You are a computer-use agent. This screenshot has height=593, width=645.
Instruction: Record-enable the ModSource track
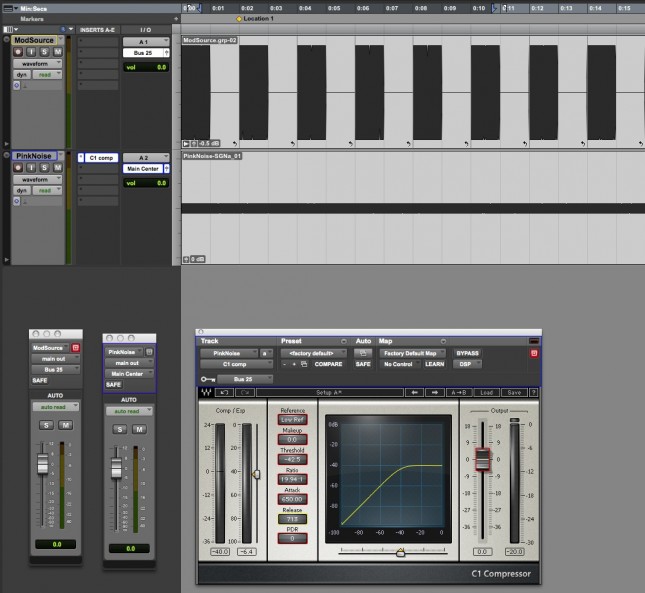coord(18,51)
